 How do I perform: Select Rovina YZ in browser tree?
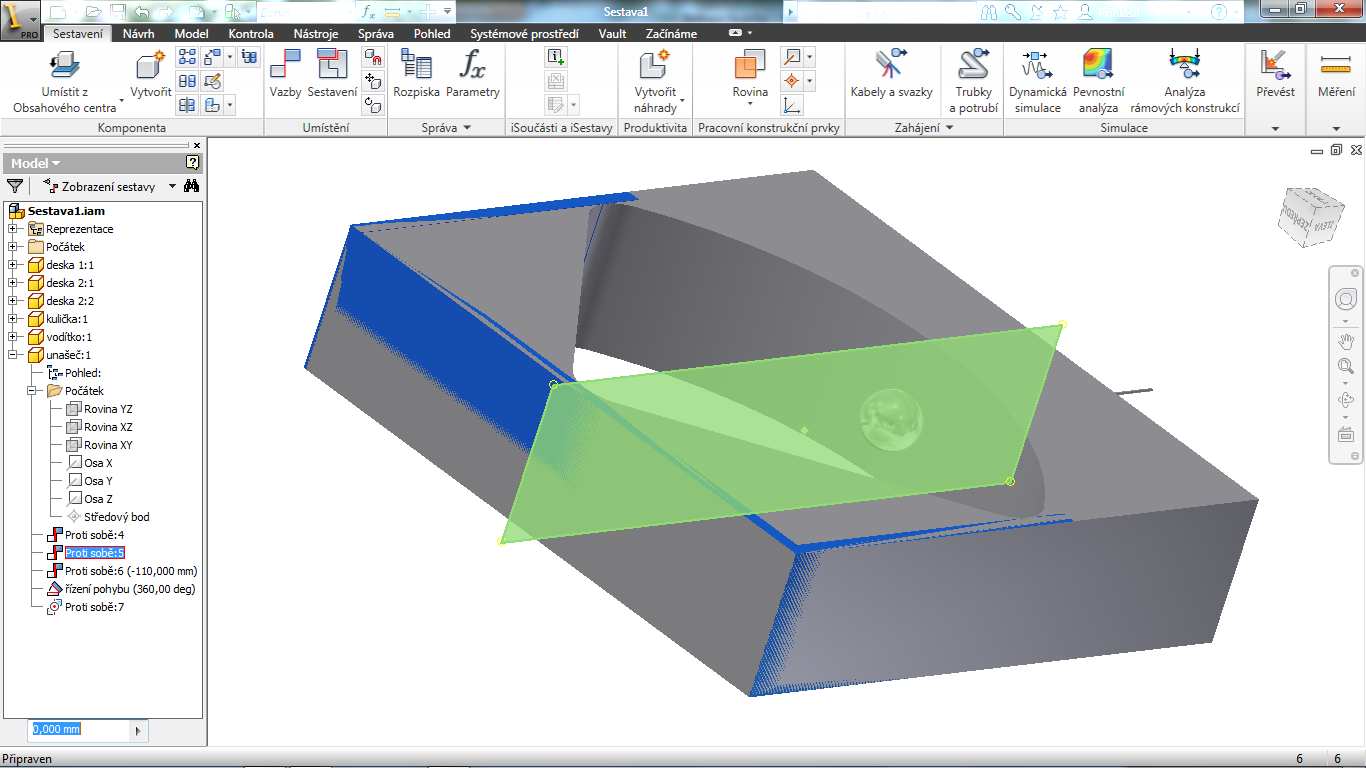point(99,409)
